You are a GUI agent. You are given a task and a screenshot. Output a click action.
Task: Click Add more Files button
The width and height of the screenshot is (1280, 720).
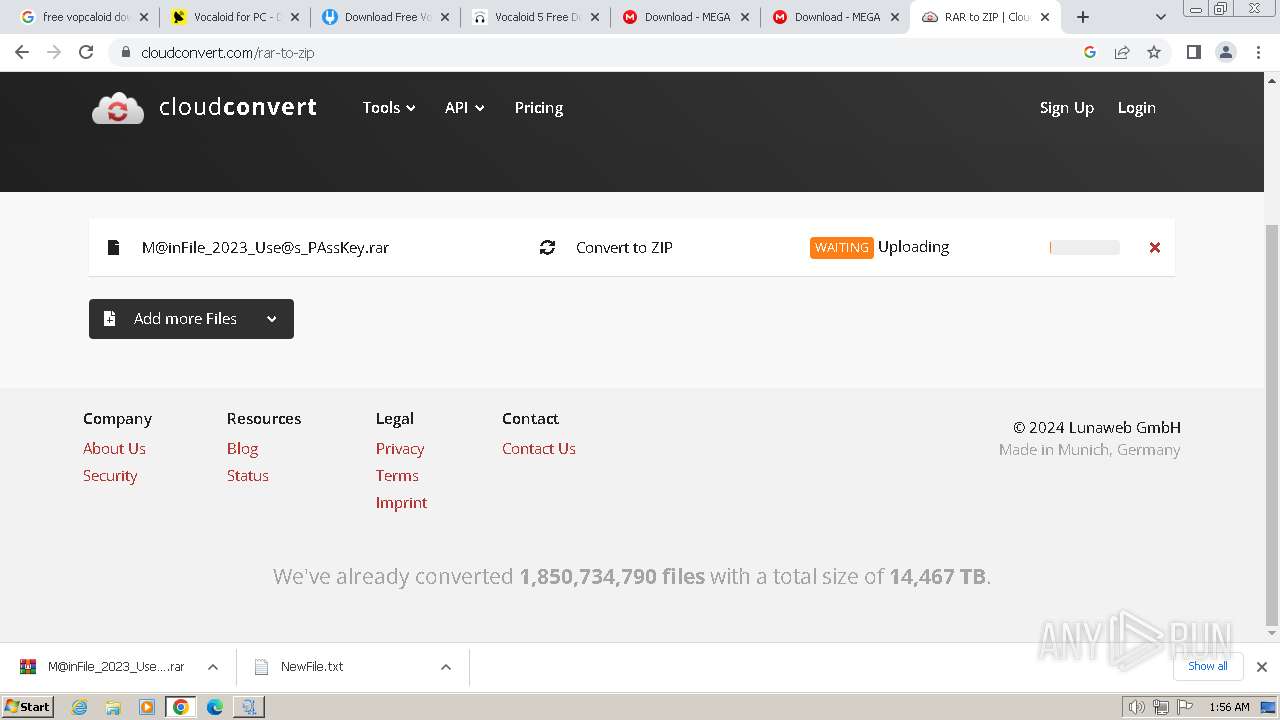click(191, 319)
